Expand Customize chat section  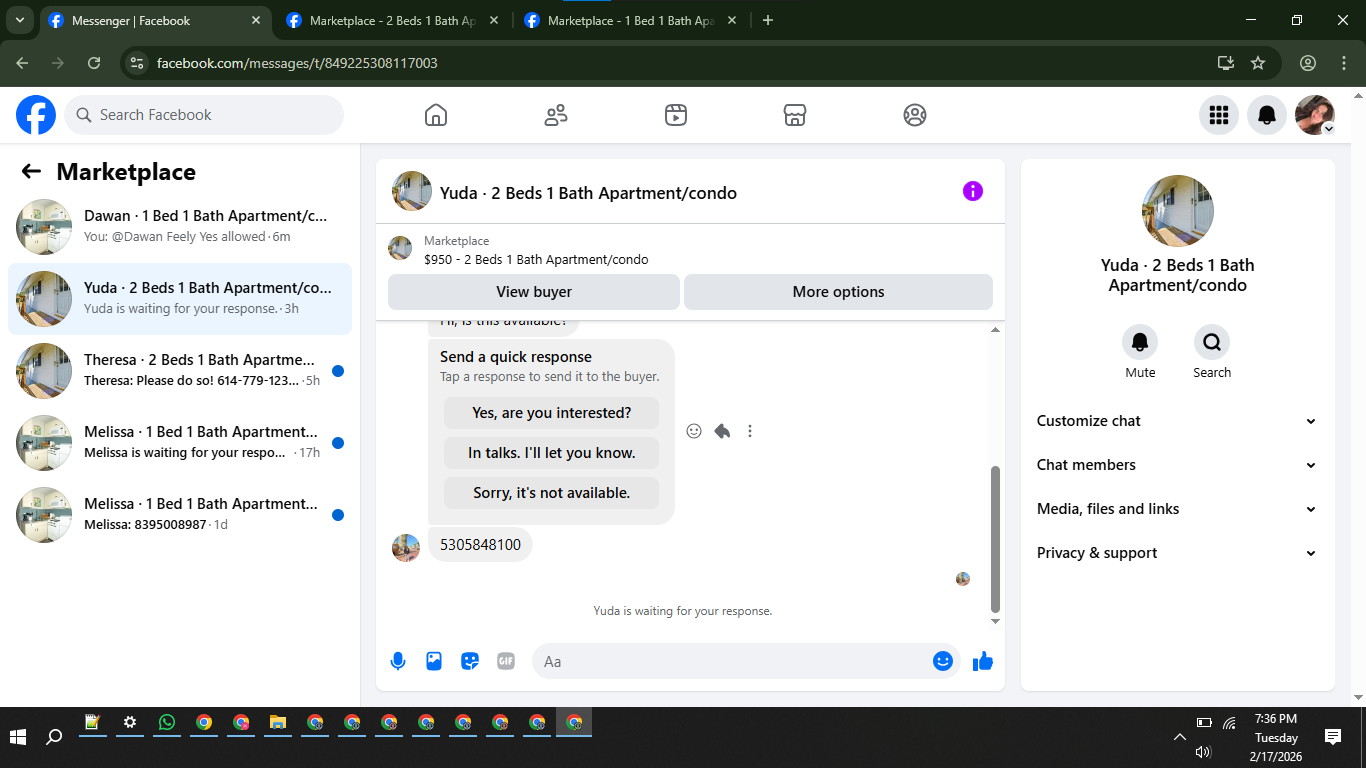coord(1177,421)
